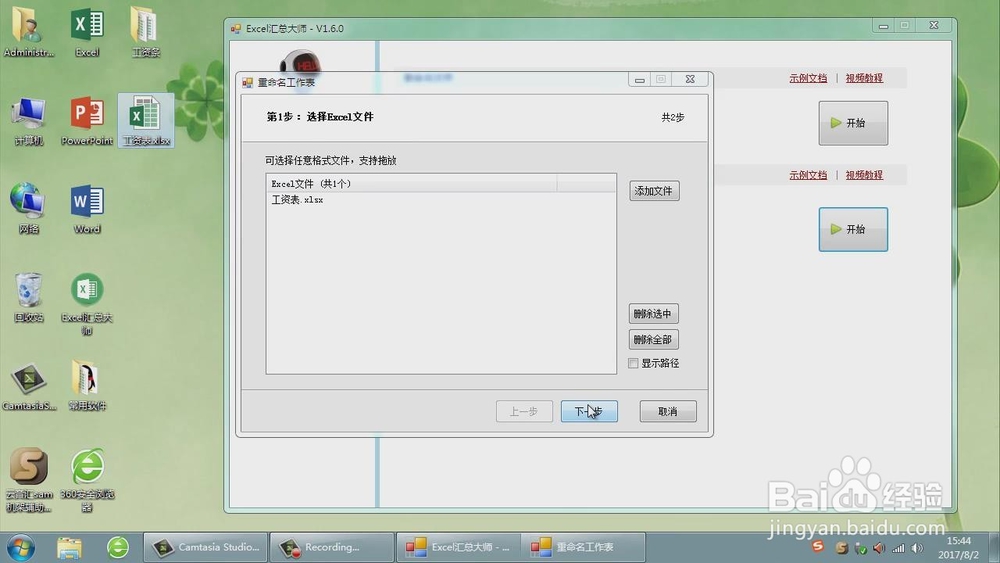
Task: Open the lower 视频教程 link
Action: click(864, 175)
